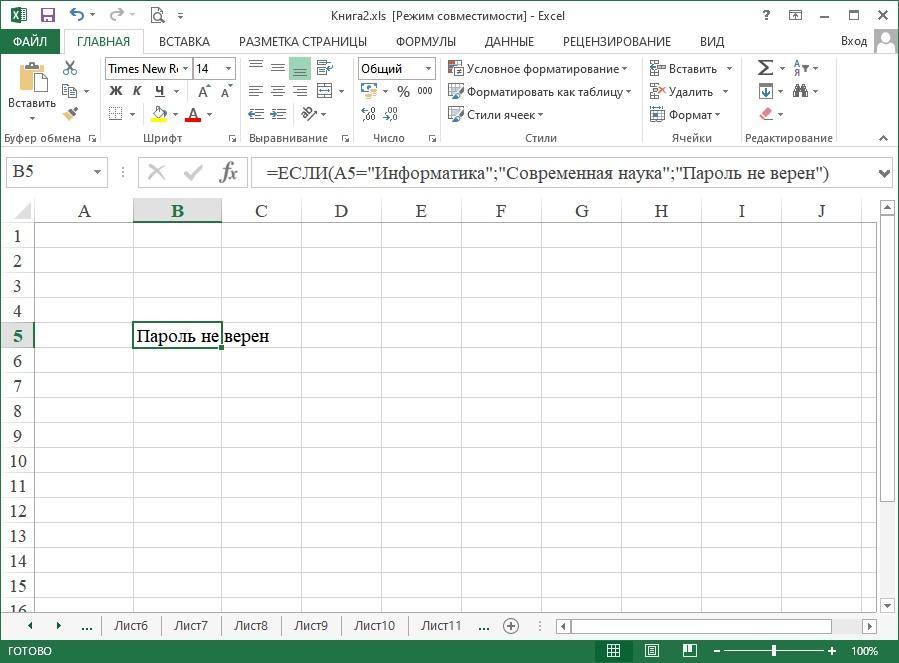Screen dimensions: 899x663
Task: Open the Общий number format dropdown
Action: point(428,68)
